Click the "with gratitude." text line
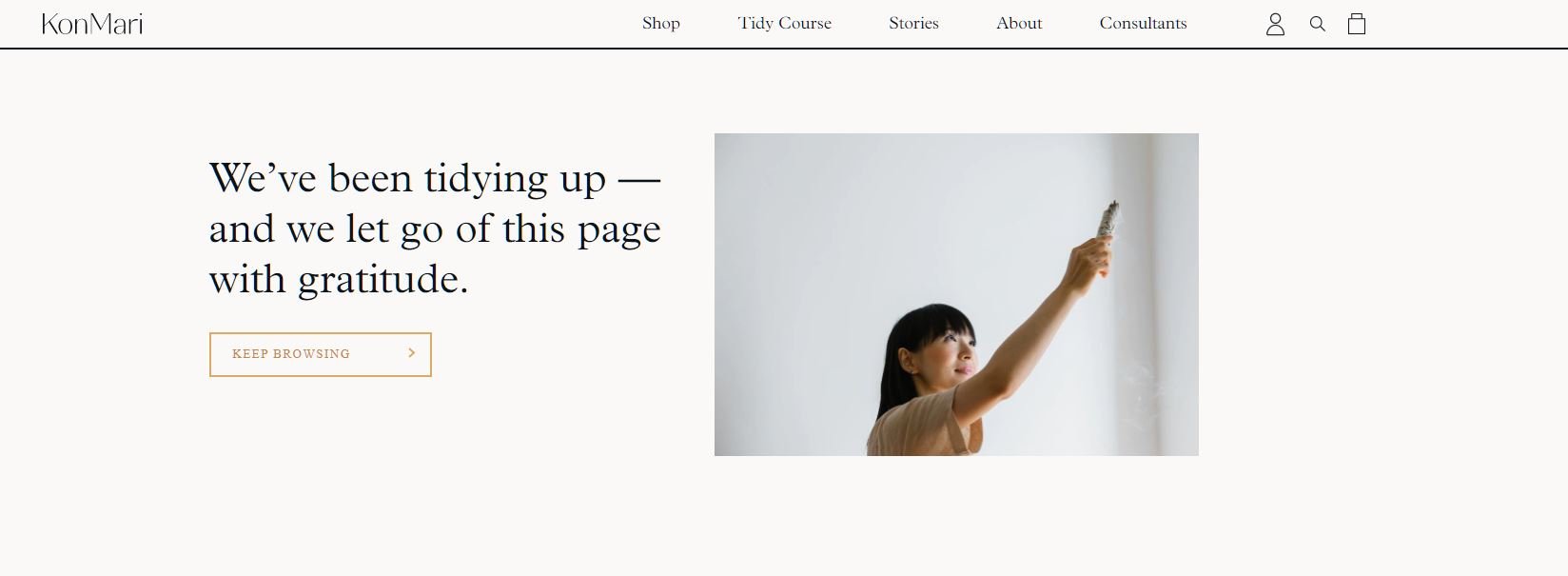This screenshot has height=576, width=1568. coord(339,279)
